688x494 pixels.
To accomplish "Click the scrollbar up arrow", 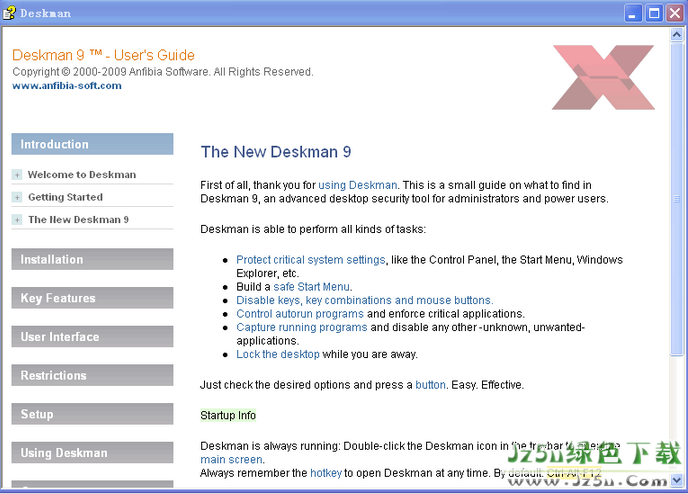I will pyautogui.click(x=676, y=35).
